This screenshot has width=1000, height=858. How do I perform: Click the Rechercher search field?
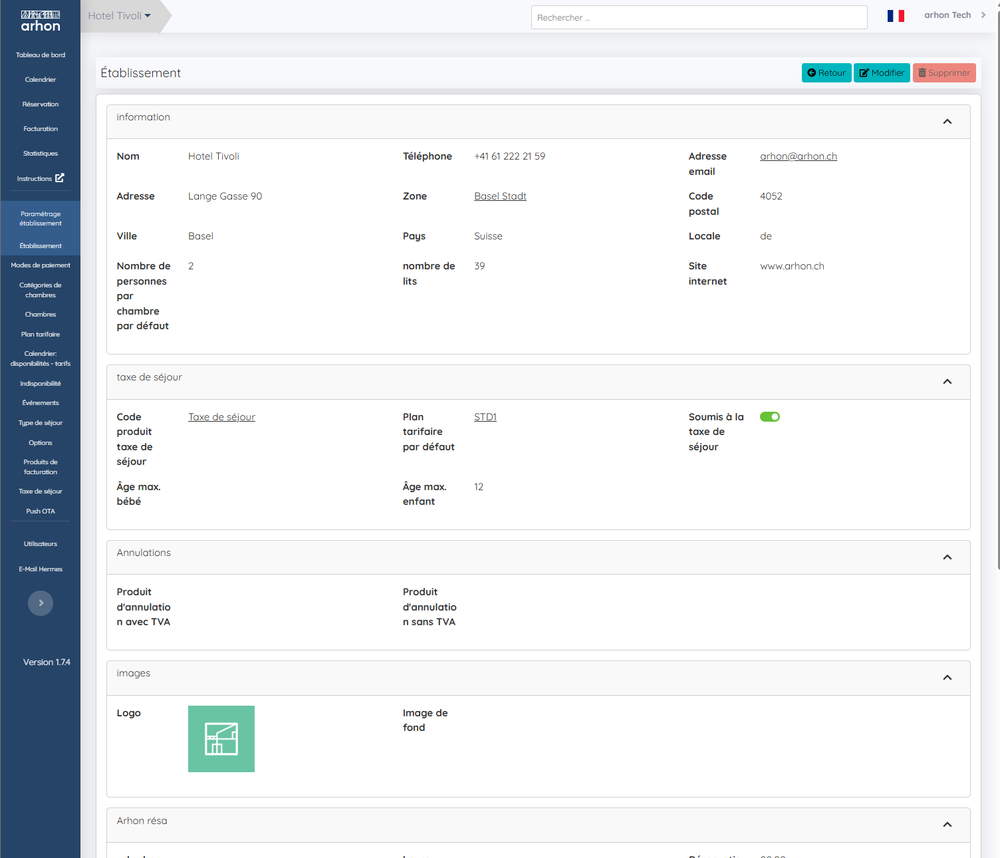pos(698,17)
